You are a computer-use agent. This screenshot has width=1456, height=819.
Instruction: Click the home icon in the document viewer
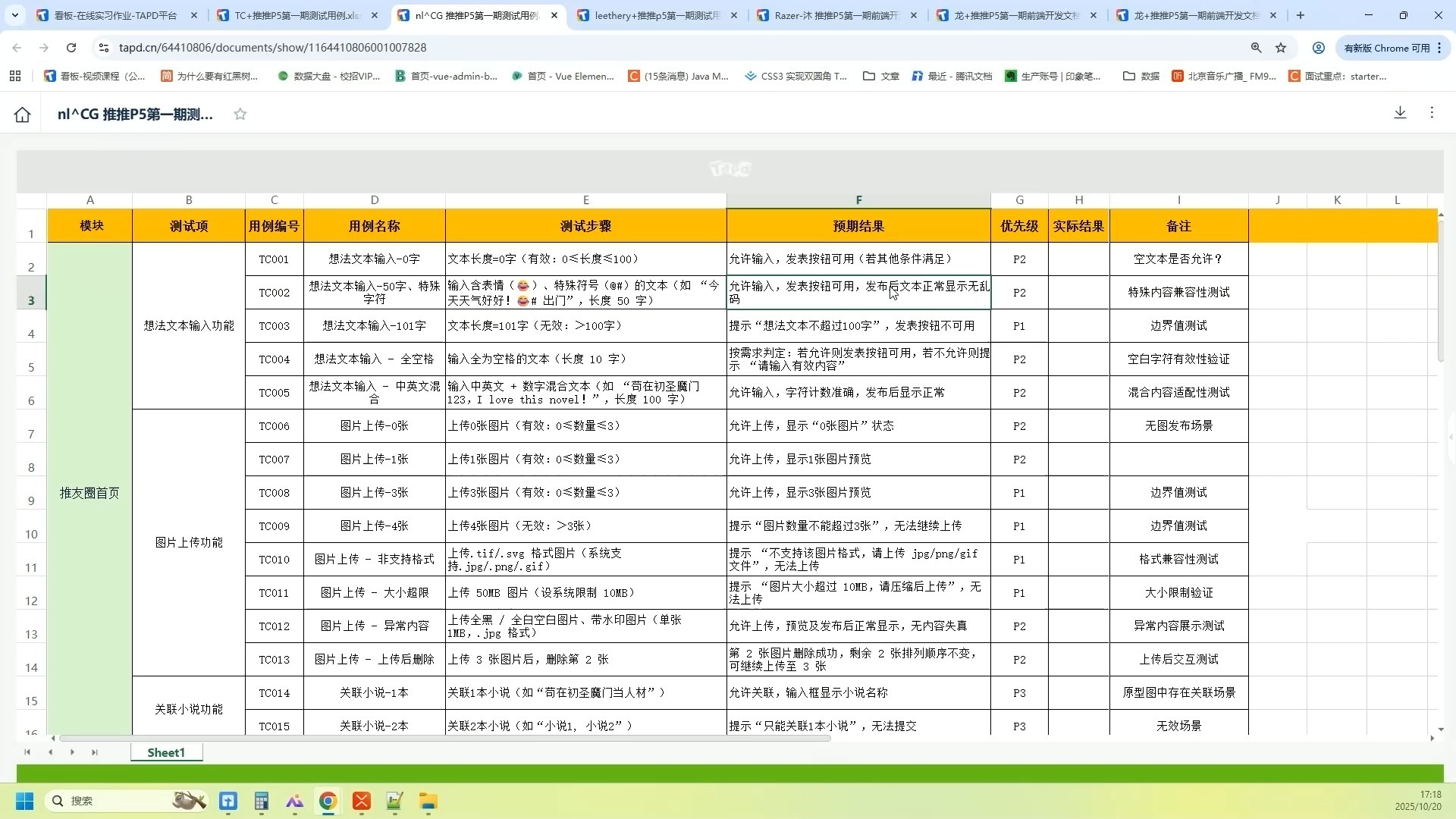[22, 114]
